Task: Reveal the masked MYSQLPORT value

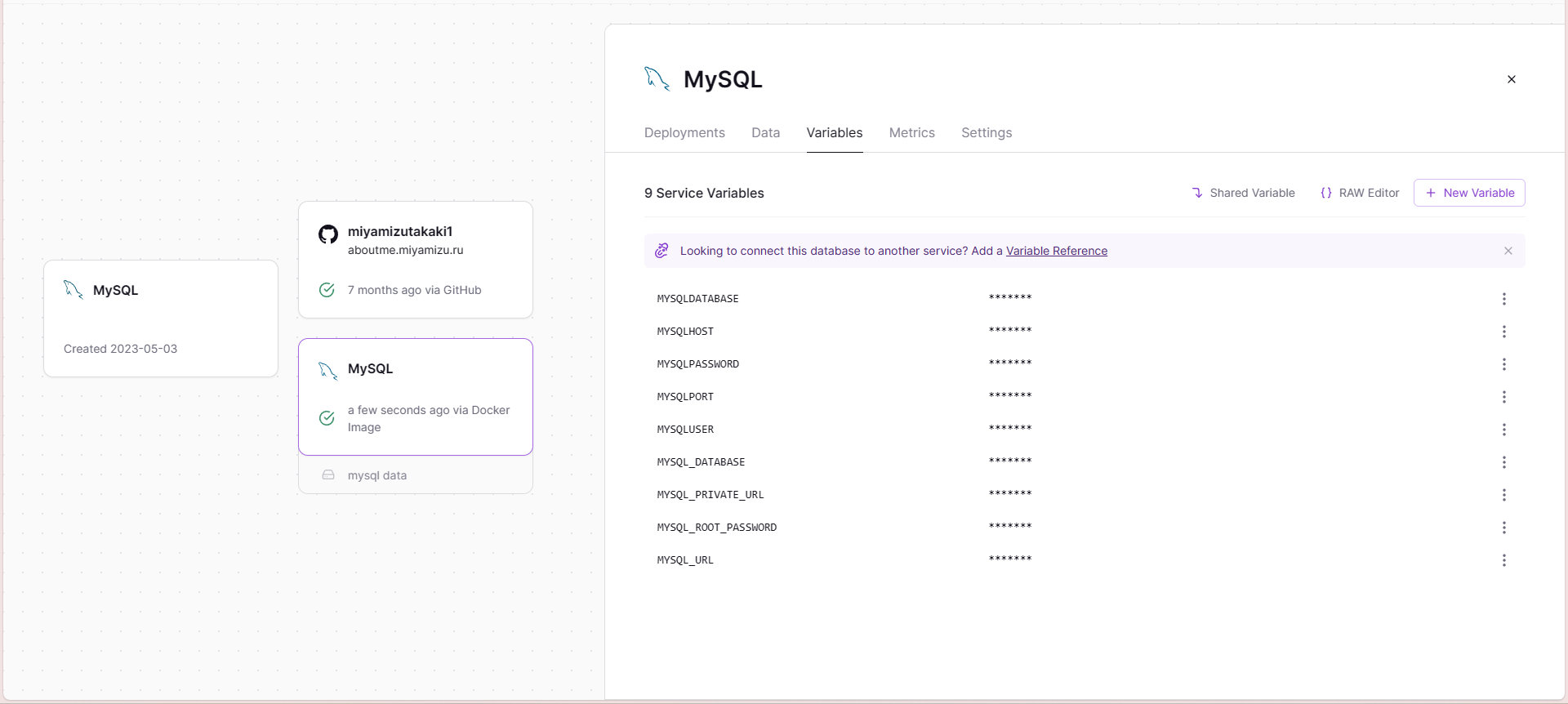Action: [x=1010, y=396]
